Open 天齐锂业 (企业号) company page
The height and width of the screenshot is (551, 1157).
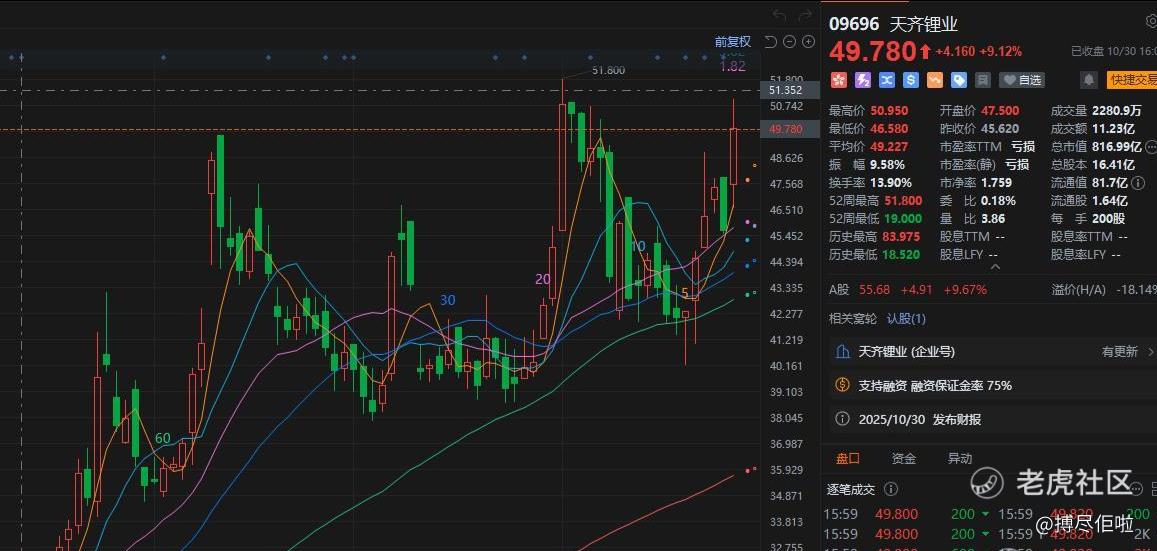coord(907,352)
